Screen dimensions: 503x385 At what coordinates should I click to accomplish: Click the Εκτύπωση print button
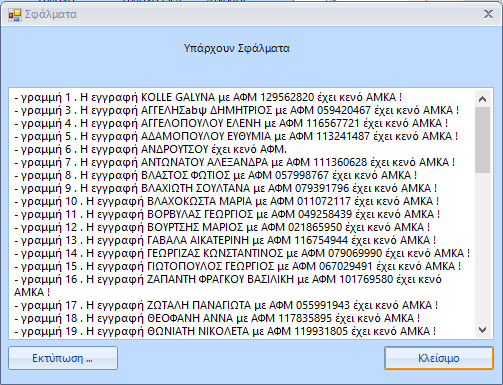63,358
